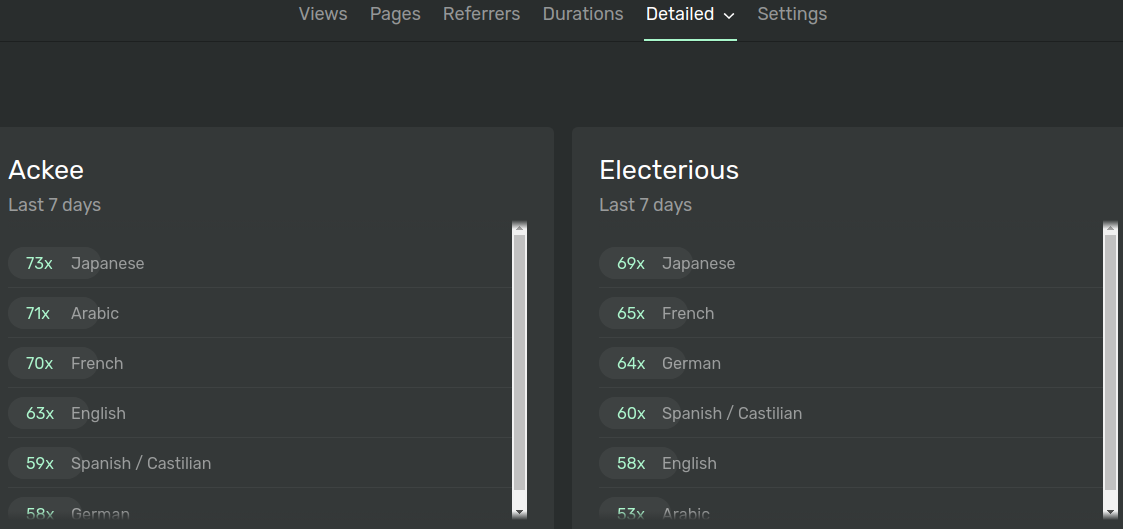The height and width of the screenshot is (529, 1123).
Task: Click Japanese row in Ackee list
Action: pos(260,263)
